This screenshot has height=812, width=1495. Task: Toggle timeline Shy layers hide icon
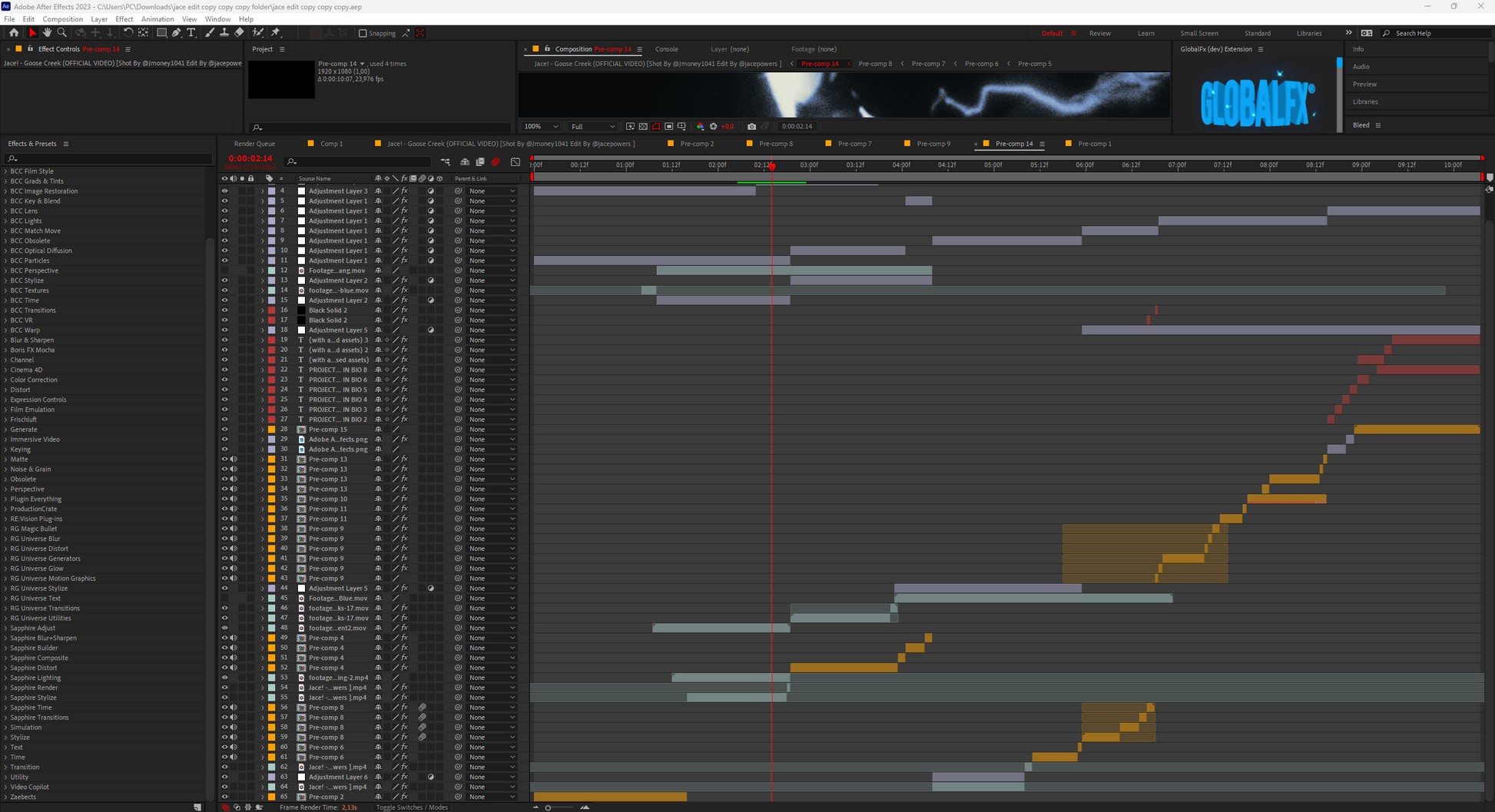coord(465,162)
